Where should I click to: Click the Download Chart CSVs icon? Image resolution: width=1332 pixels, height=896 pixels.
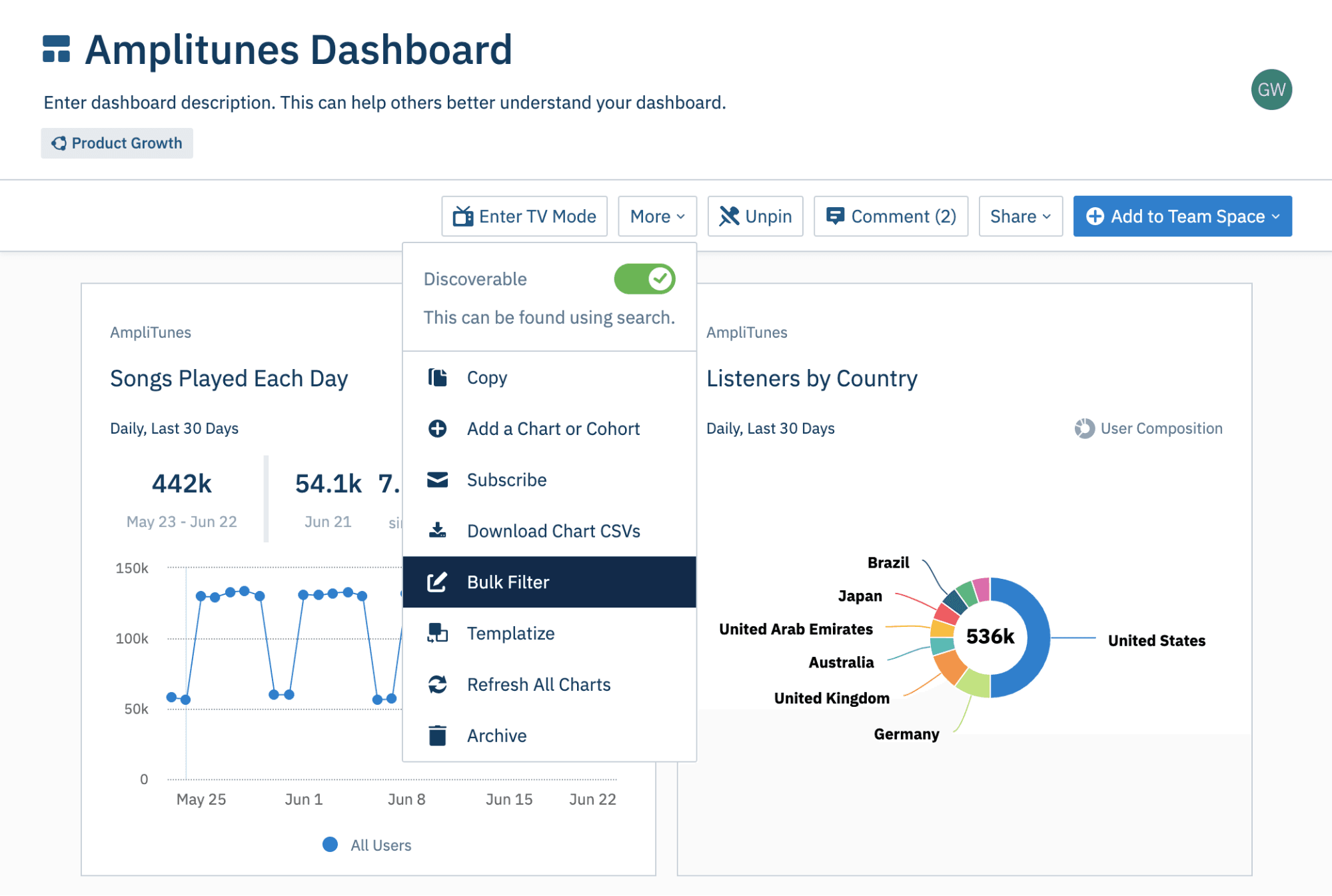coord(437,530)
